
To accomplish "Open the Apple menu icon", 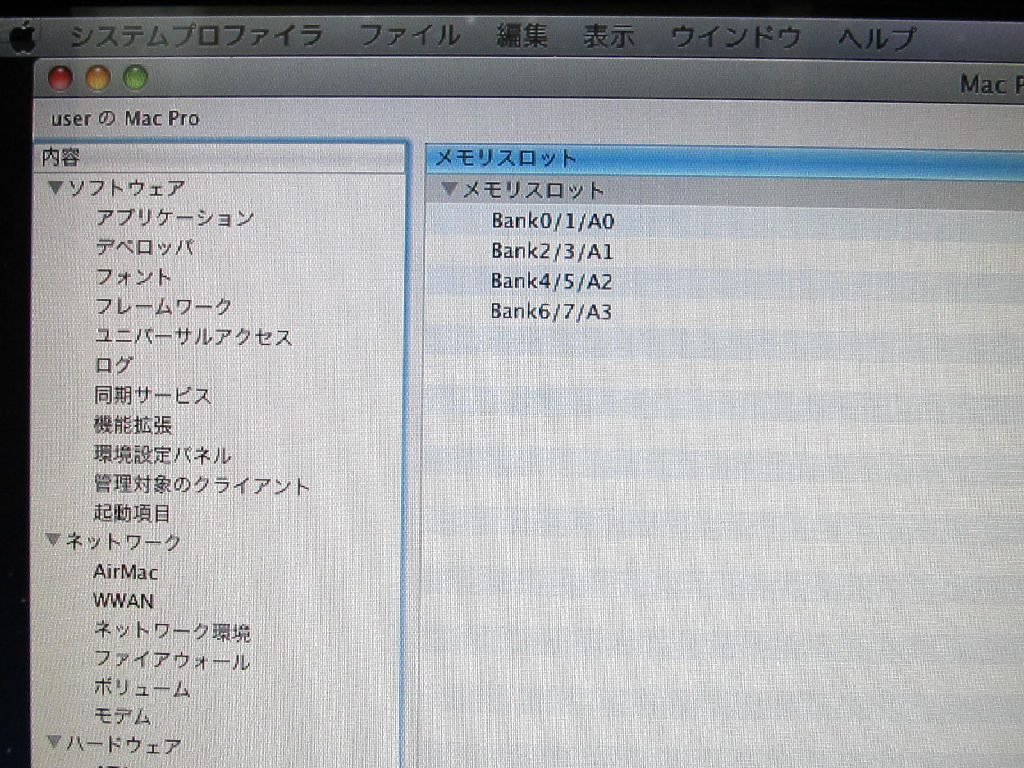I will [x=22, y=38].
